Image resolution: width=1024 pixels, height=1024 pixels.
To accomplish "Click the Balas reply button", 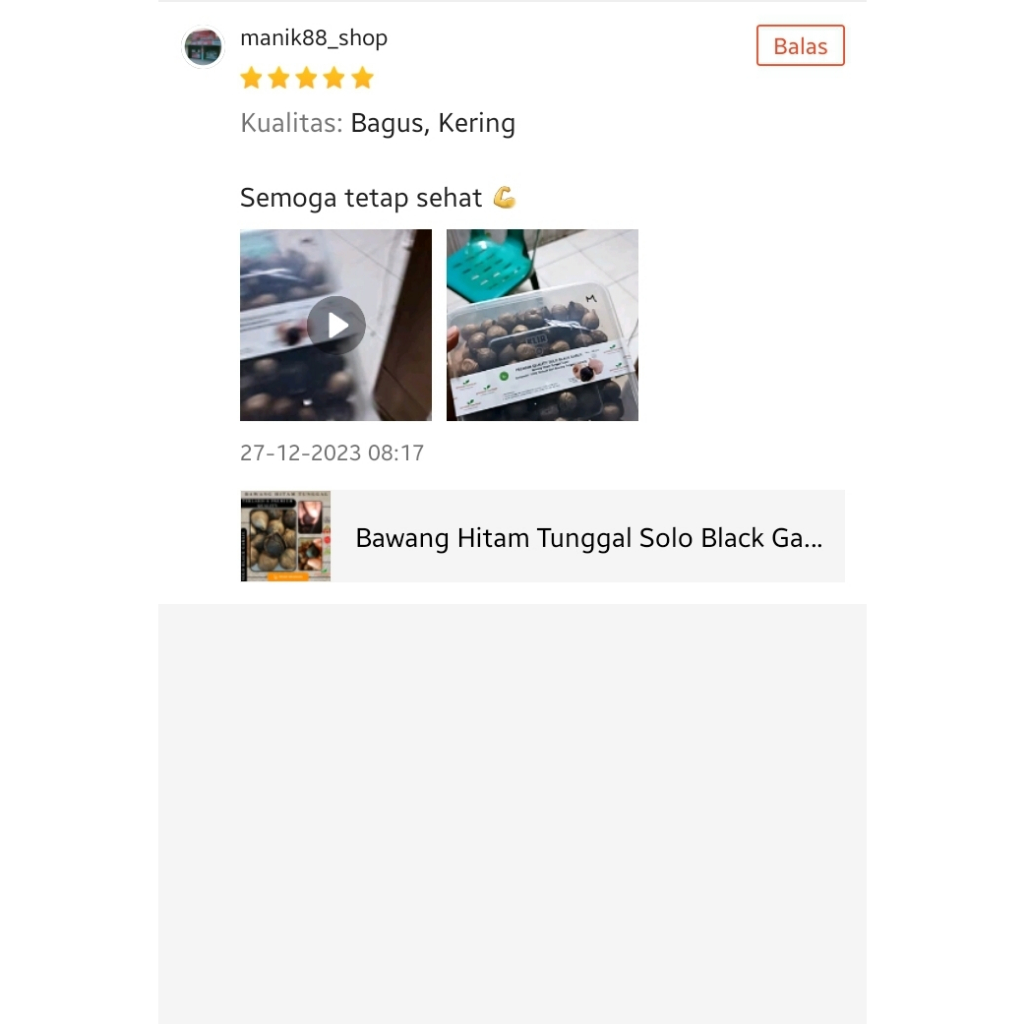I will 800,46.
